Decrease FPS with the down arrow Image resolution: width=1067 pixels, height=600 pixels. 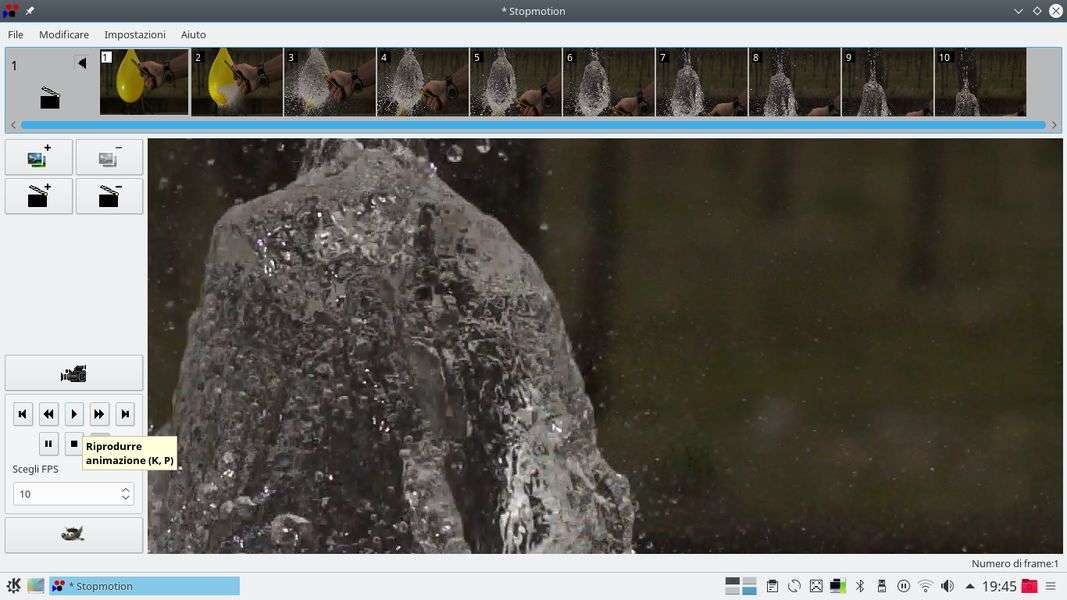pos(125,499)
